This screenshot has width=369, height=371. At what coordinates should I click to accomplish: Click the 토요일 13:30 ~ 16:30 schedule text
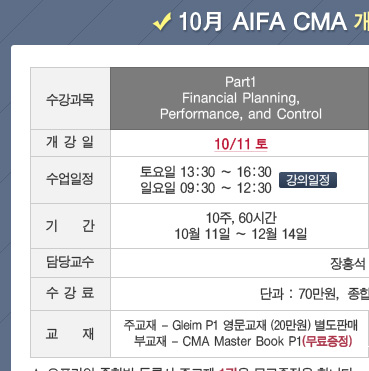coord(206,172)
